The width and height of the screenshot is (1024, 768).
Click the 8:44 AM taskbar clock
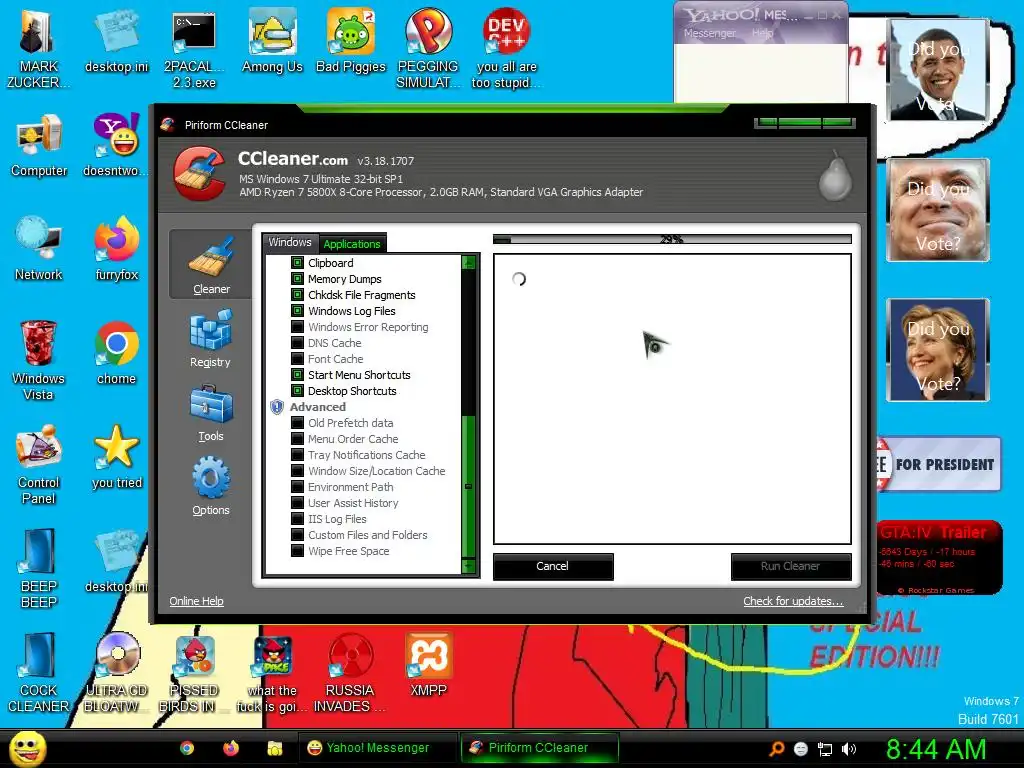(936, 749)
